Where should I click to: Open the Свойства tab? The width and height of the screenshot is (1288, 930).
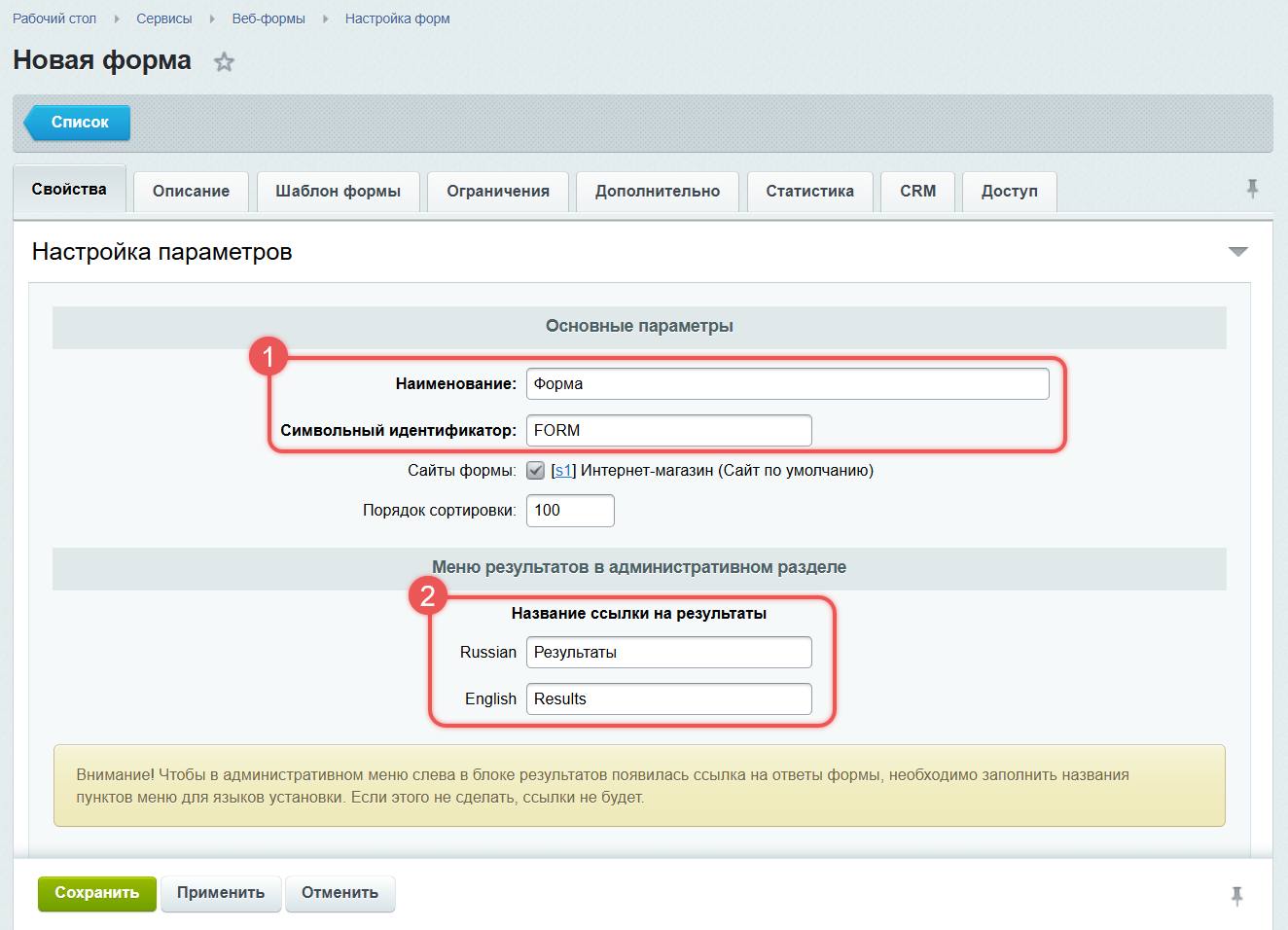click(69, 189)
